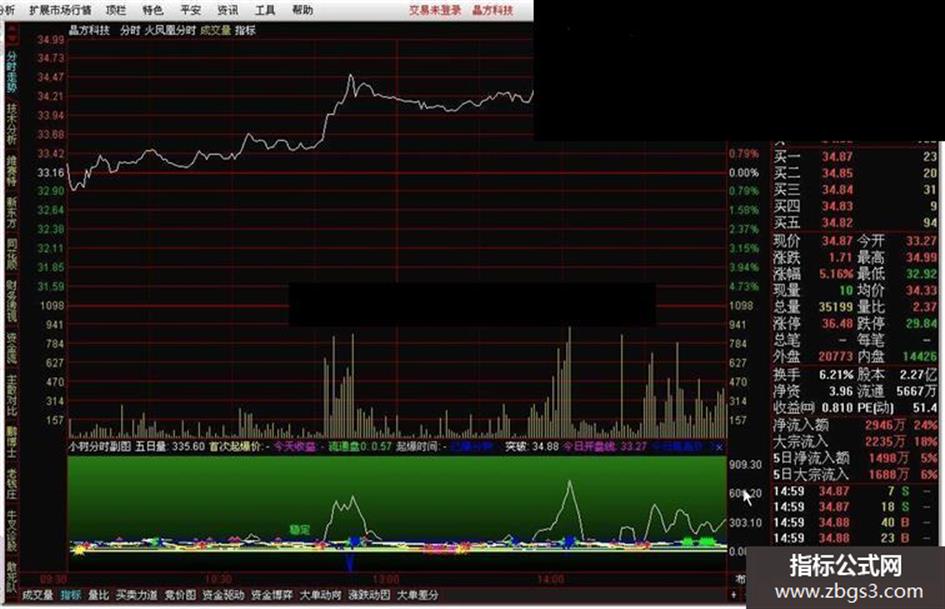Click 买二 bid row price 34.85
Image resolution: width=945 pixels, height=609 pixels.
coord(838,174)
